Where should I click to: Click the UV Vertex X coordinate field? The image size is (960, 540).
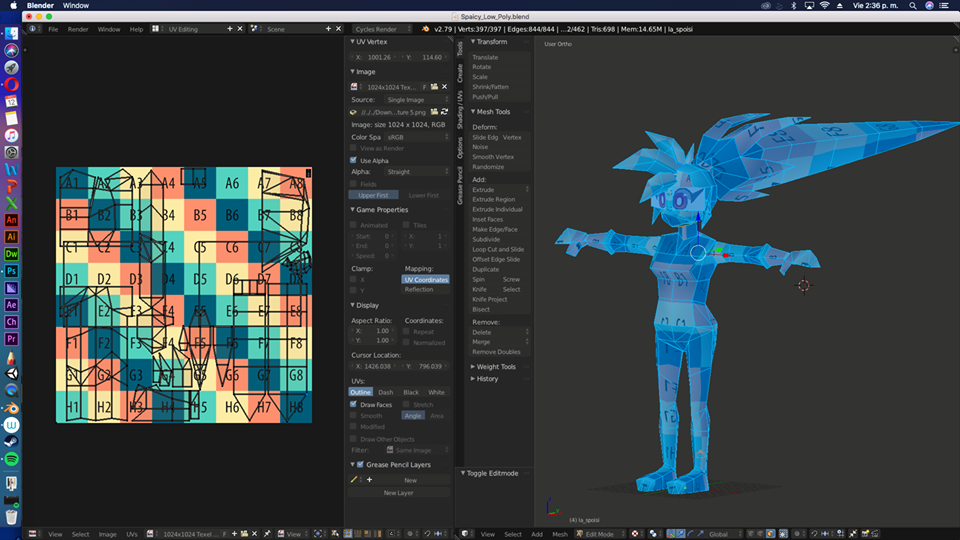pos(375,57)
